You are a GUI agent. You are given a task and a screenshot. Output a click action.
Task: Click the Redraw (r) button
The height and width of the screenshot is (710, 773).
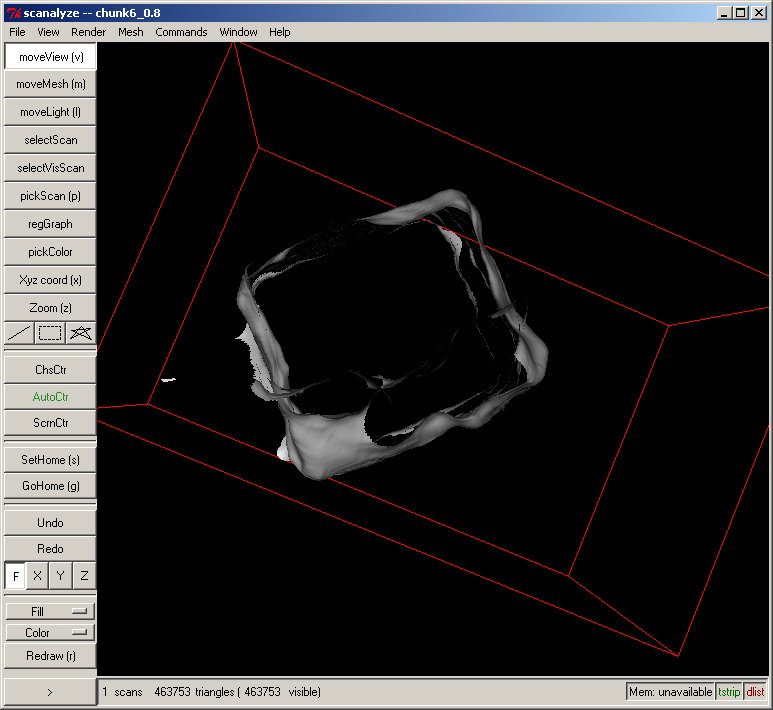tap(50, 657)
